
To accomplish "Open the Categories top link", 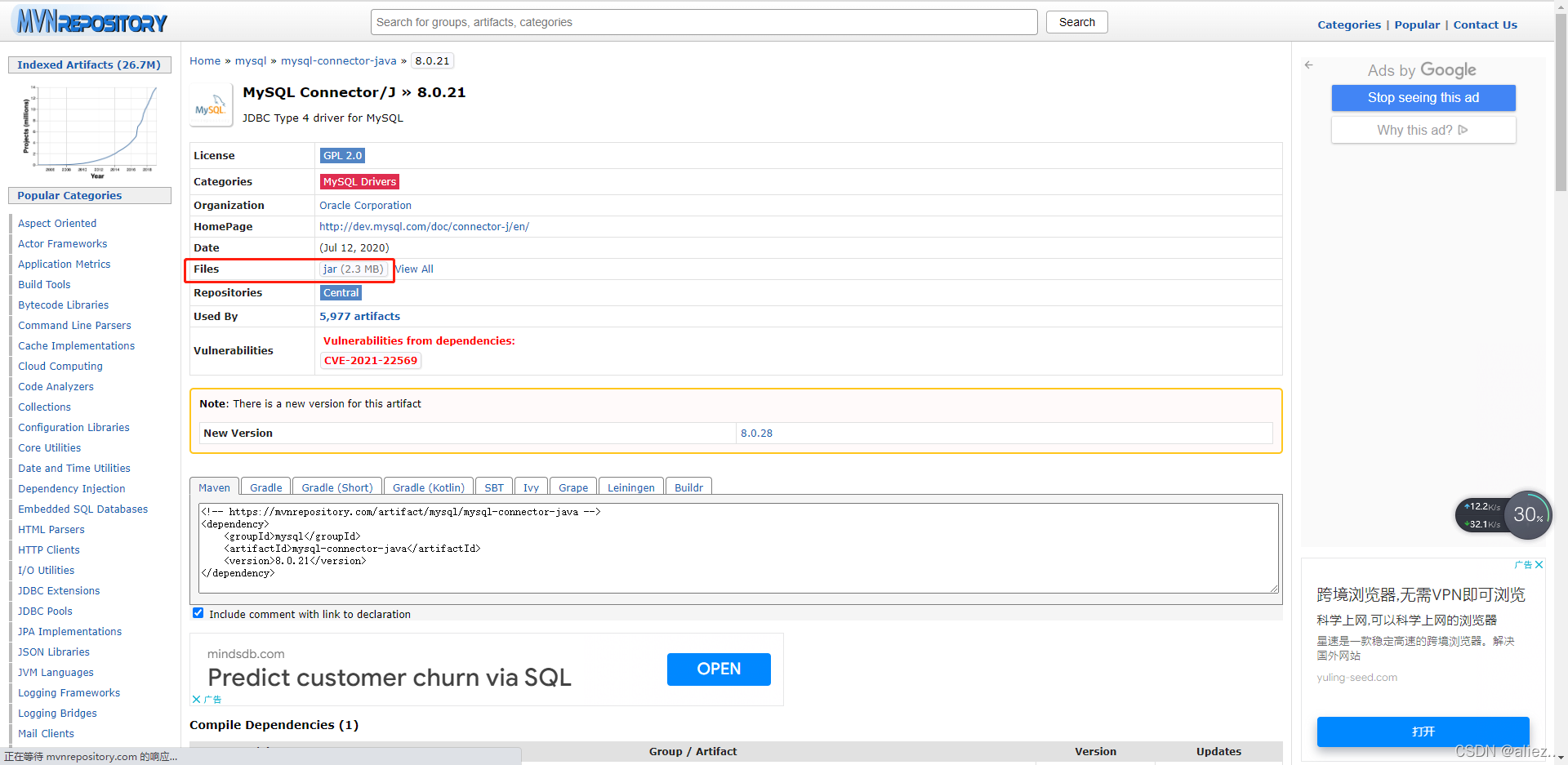I will click(1349, 24).
